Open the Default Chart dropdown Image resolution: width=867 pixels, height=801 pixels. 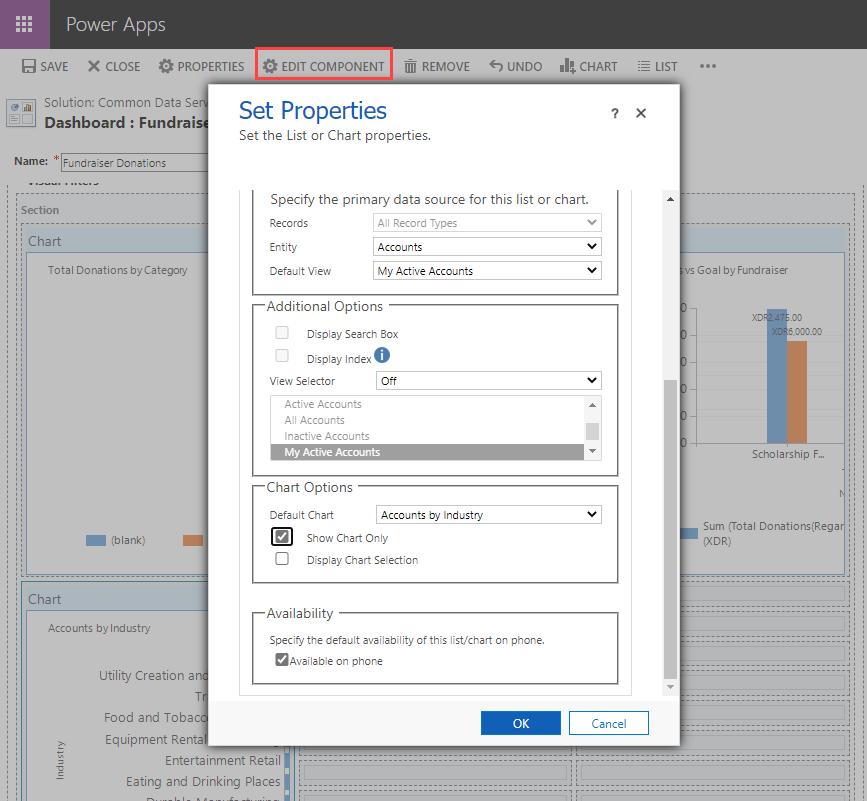[489, 515]
